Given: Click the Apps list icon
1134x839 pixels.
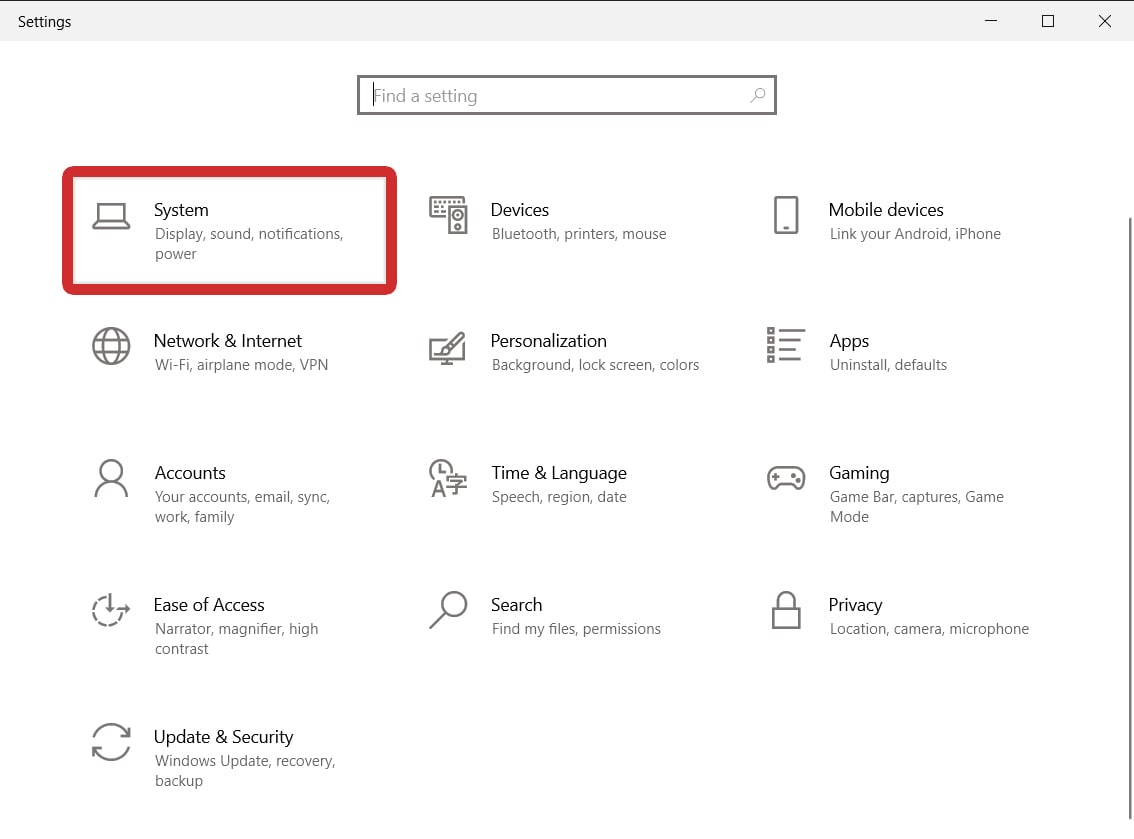Looking at the screenshot, I should [785, 345].
